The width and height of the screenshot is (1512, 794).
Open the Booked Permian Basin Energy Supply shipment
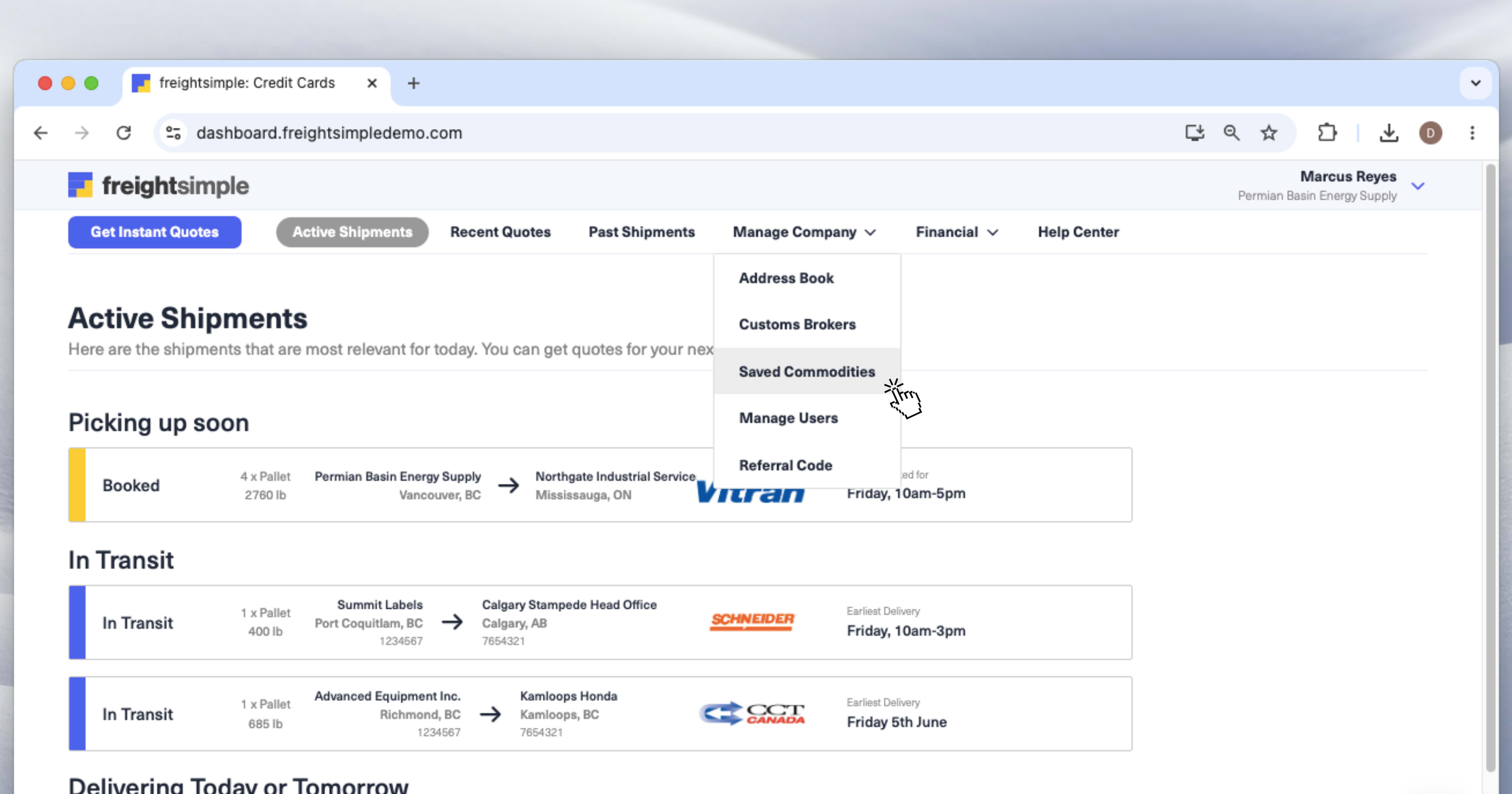600,485
